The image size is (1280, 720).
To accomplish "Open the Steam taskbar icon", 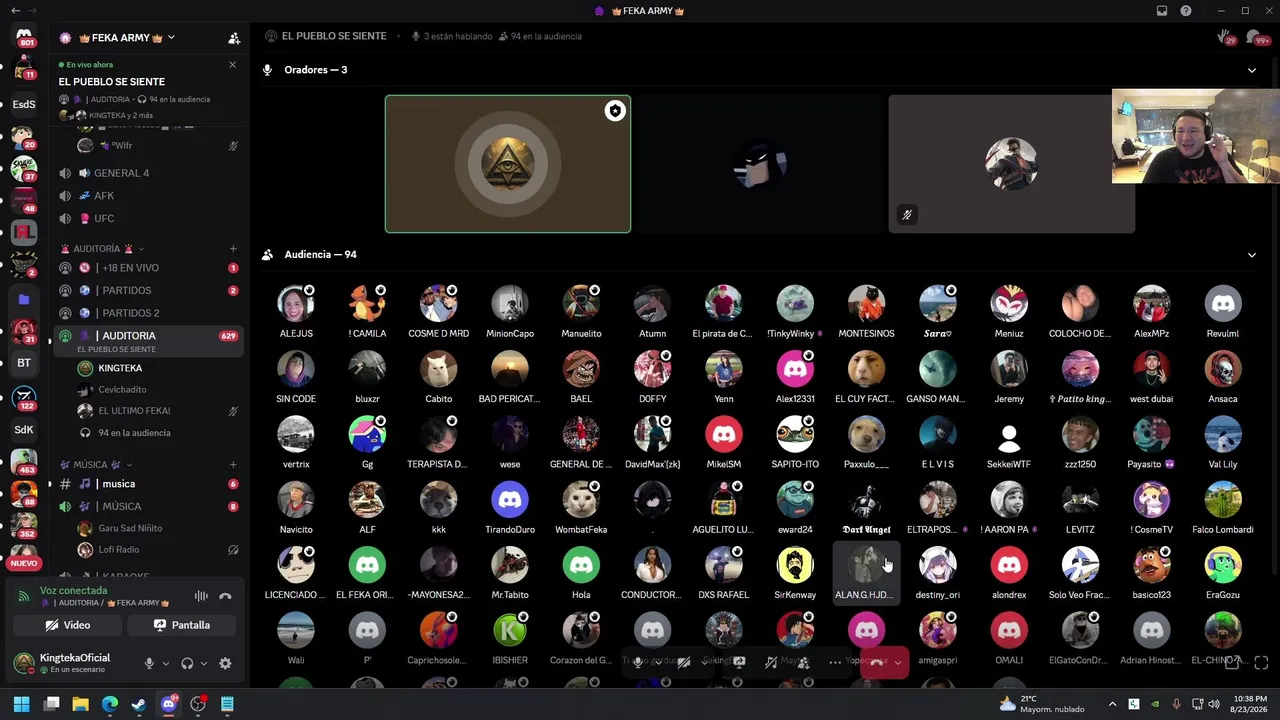I will point(139,704).
